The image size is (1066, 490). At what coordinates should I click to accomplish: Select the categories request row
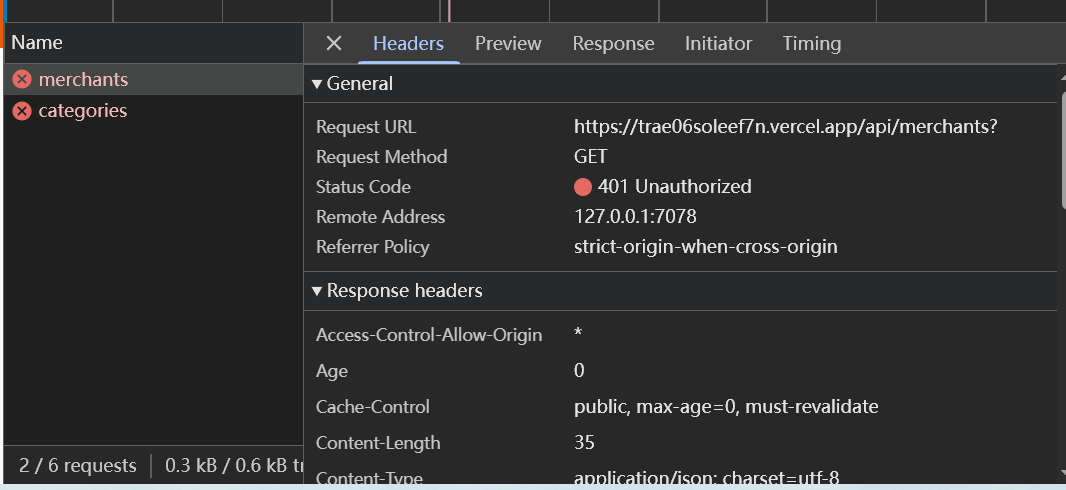click(x=82, y=110)
